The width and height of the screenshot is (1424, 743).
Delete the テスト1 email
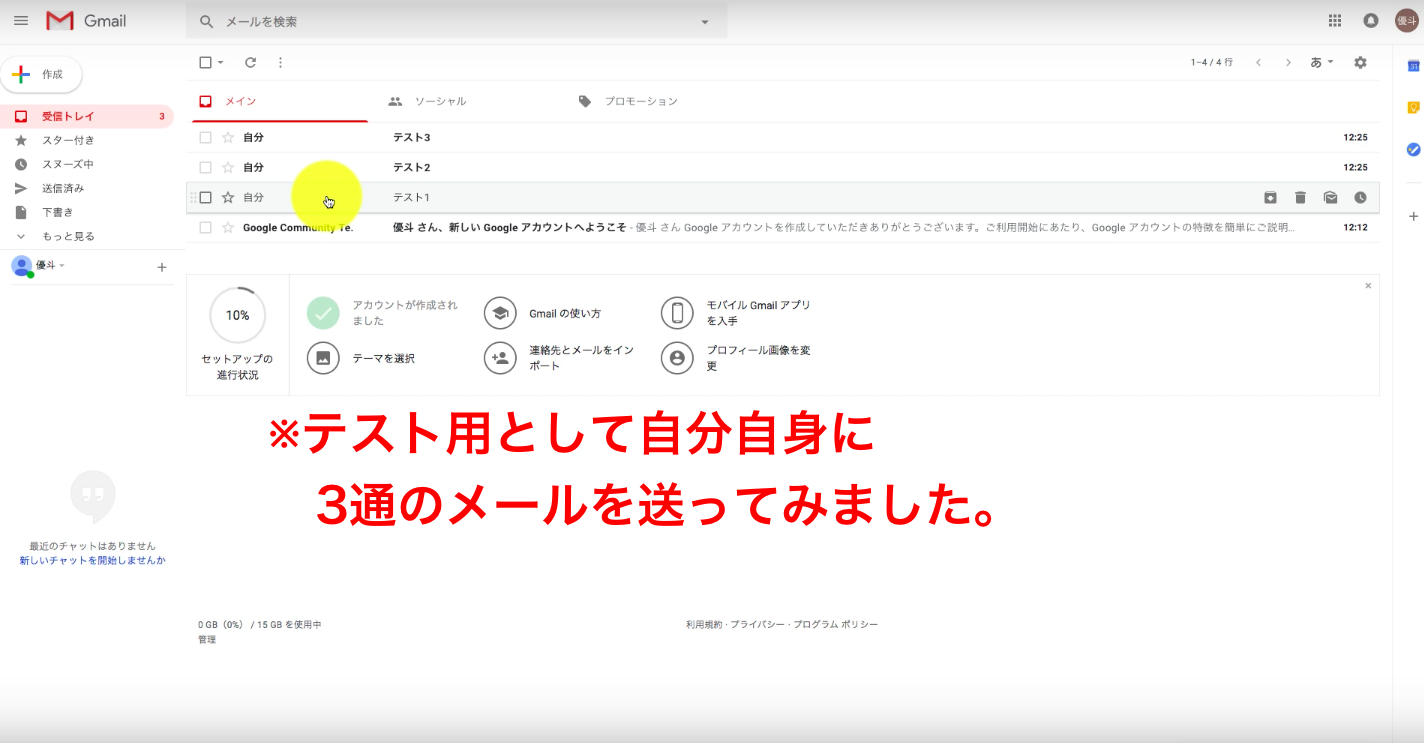click(x=1300, y=197)
